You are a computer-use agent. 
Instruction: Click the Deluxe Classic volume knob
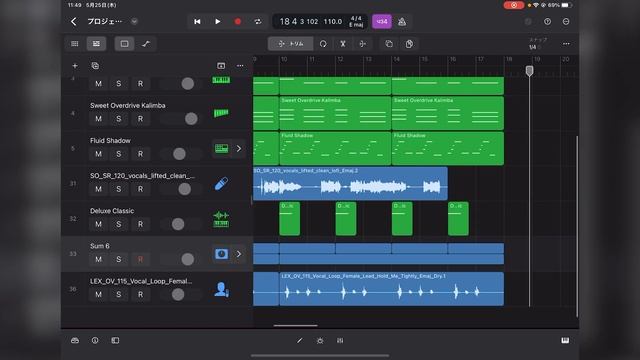(x=178, y=224)
